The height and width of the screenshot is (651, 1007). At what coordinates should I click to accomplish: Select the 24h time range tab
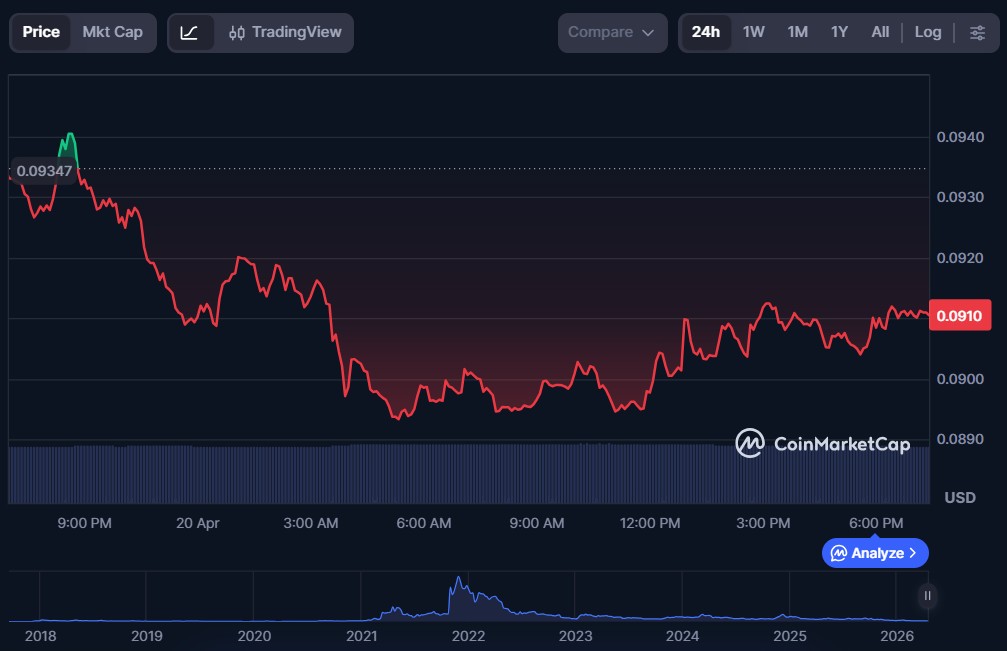705,32
